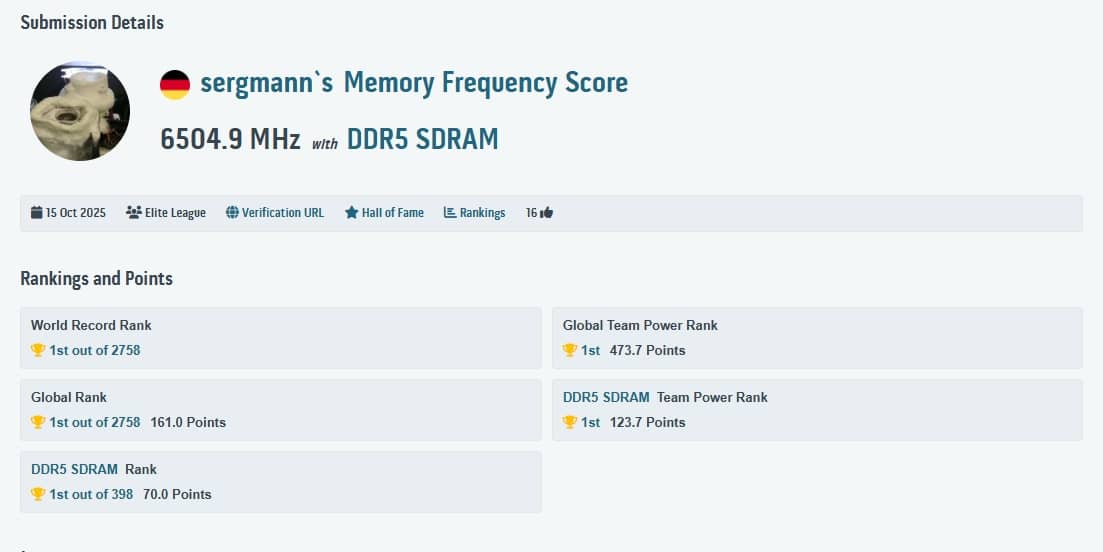Click the Elite League people icon
Image resolution: width=1103 pixels, height=552 pixels.
(133, 213)
